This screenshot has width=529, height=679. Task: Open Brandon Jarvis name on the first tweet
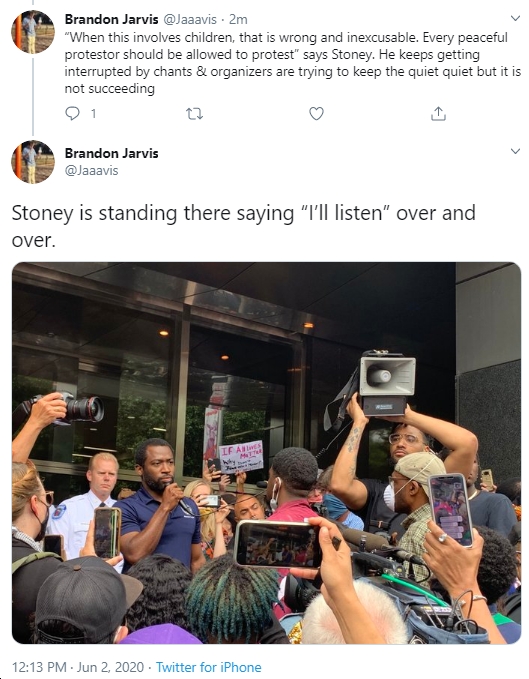tap(112, 19)
